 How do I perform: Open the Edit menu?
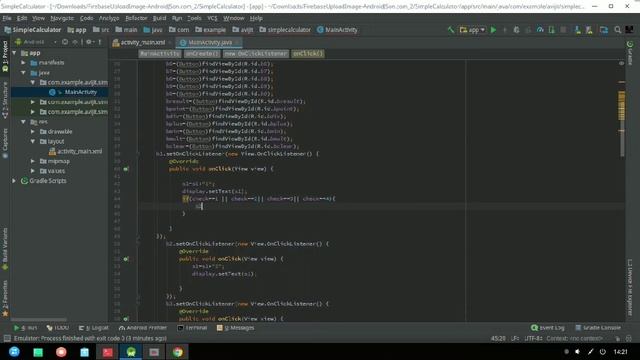[22, 18]
